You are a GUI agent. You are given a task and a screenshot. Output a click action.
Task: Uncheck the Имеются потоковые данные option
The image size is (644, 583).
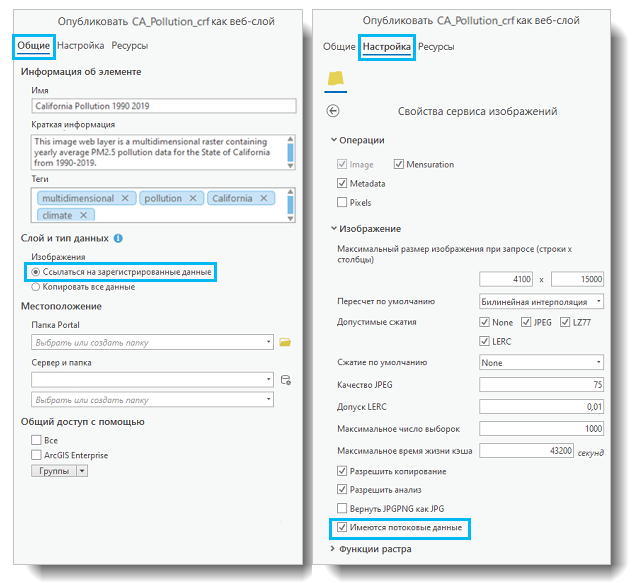point(342,526)
